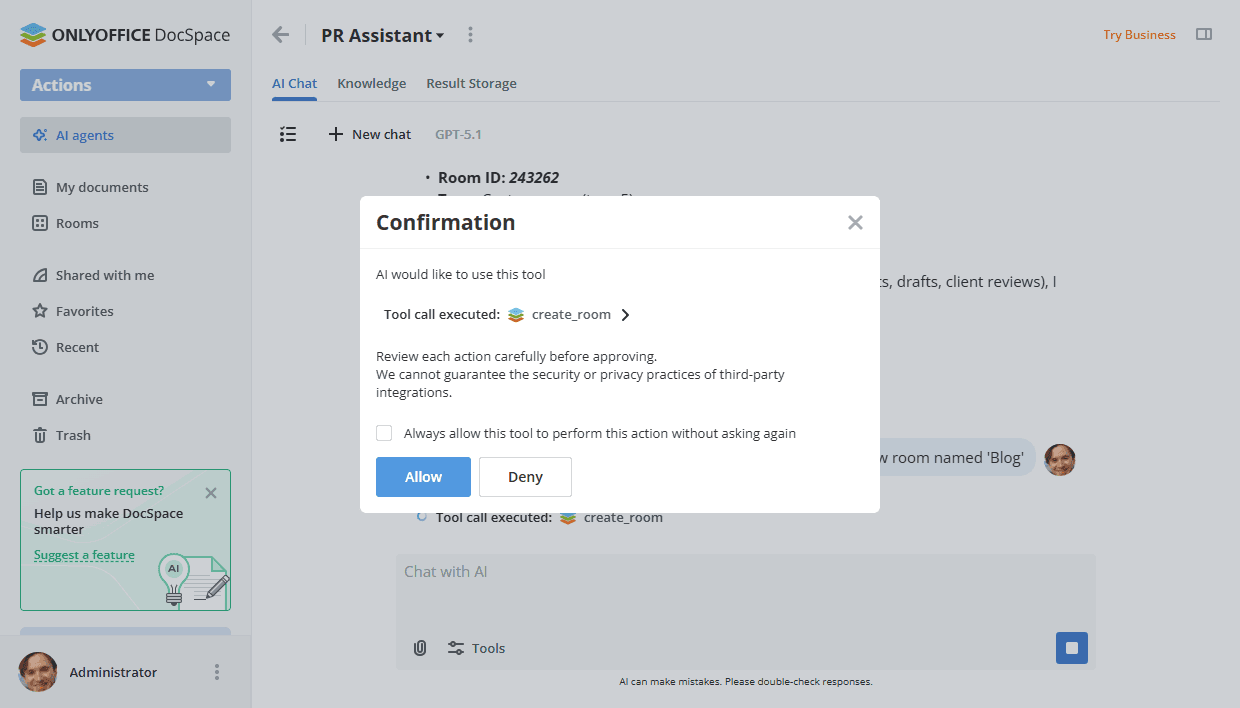Switch to the Knowledge tab
This screenshot has width=1240, height=708.
pyautogui.click(x=371, y=83)
